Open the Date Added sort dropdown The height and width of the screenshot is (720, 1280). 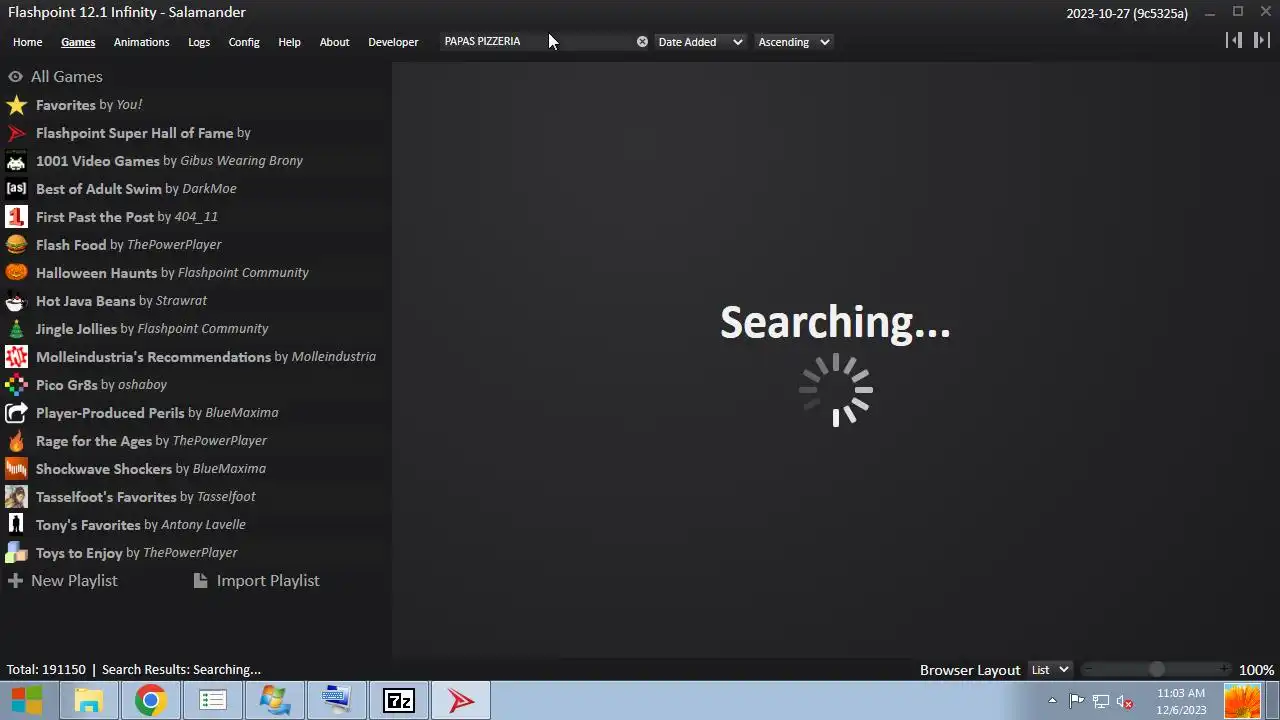[700, 42]
